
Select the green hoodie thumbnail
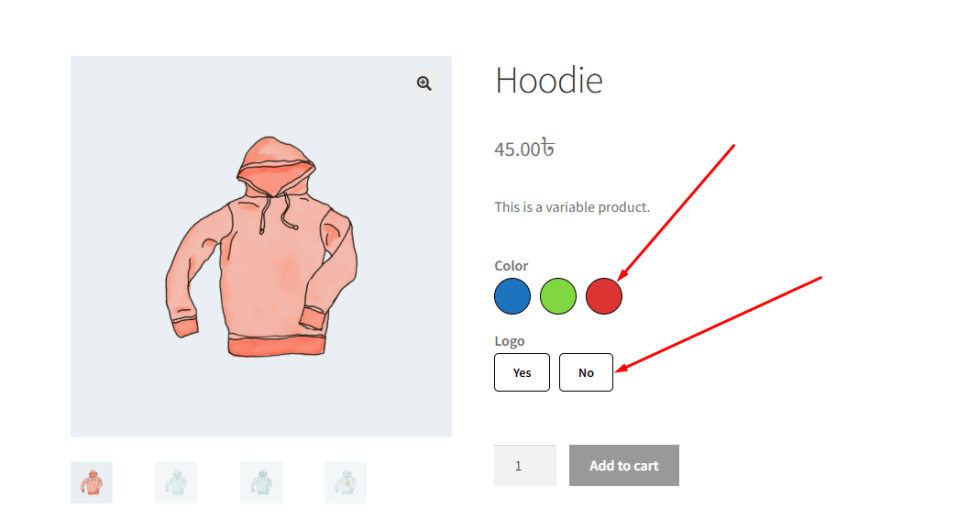[x=261, y=482]
